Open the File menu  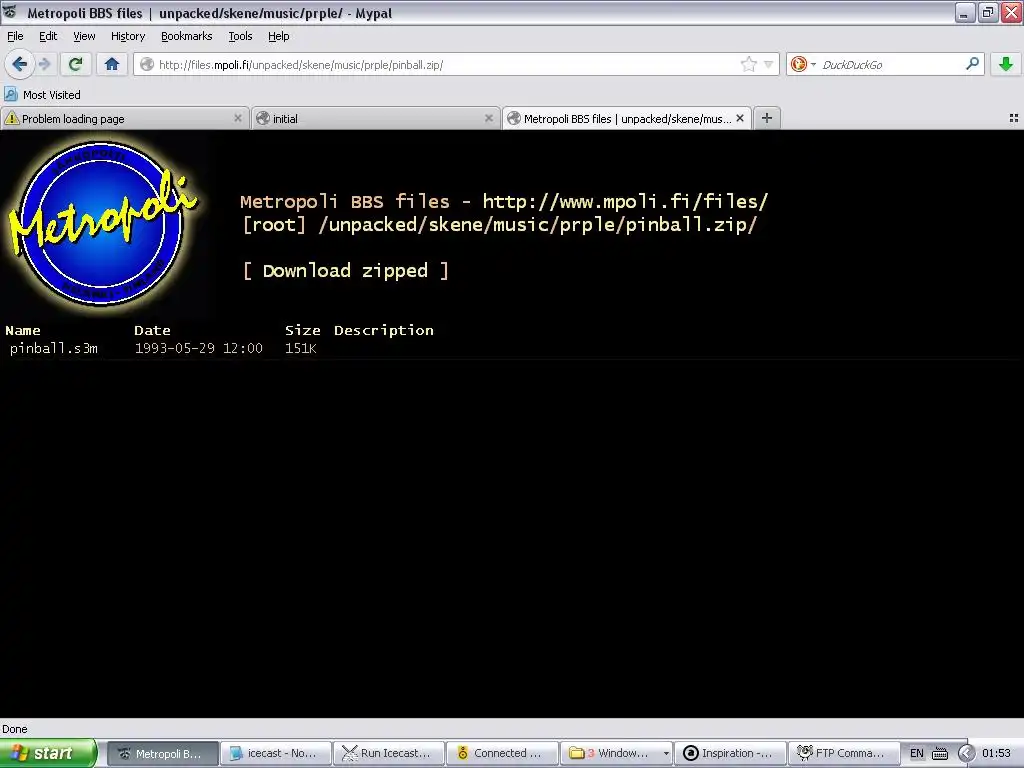pyautogui.click(x=15, y=36)
